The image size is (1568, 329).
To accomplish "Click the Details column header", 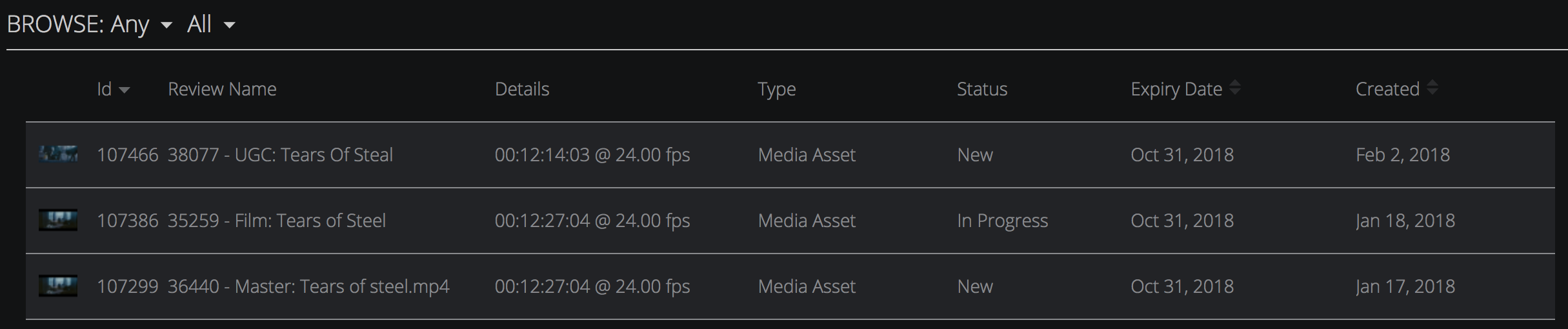I will click(x=522, y=89).
